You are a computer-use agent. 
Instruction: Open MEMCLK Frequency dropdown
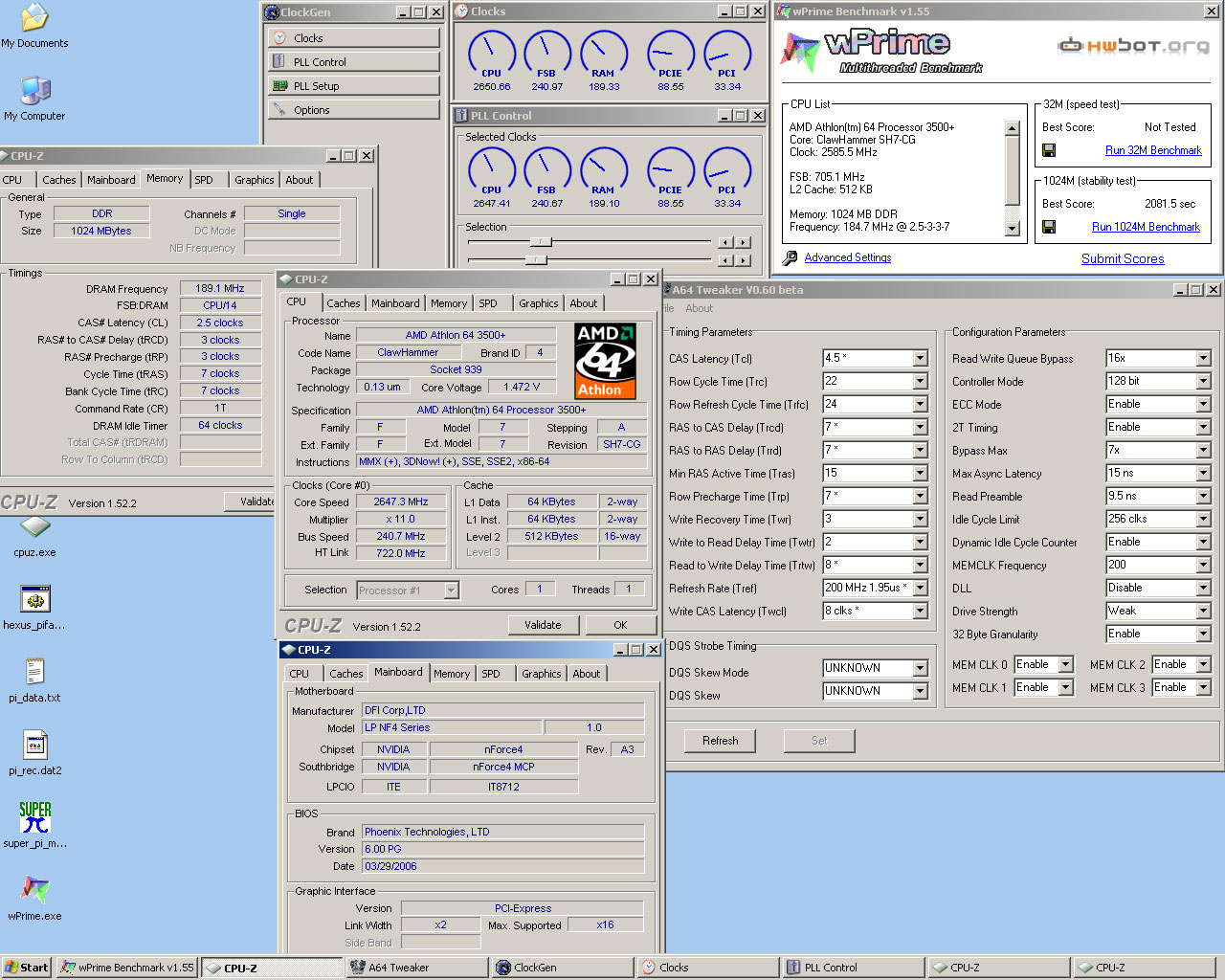(x=1203, y=565)
